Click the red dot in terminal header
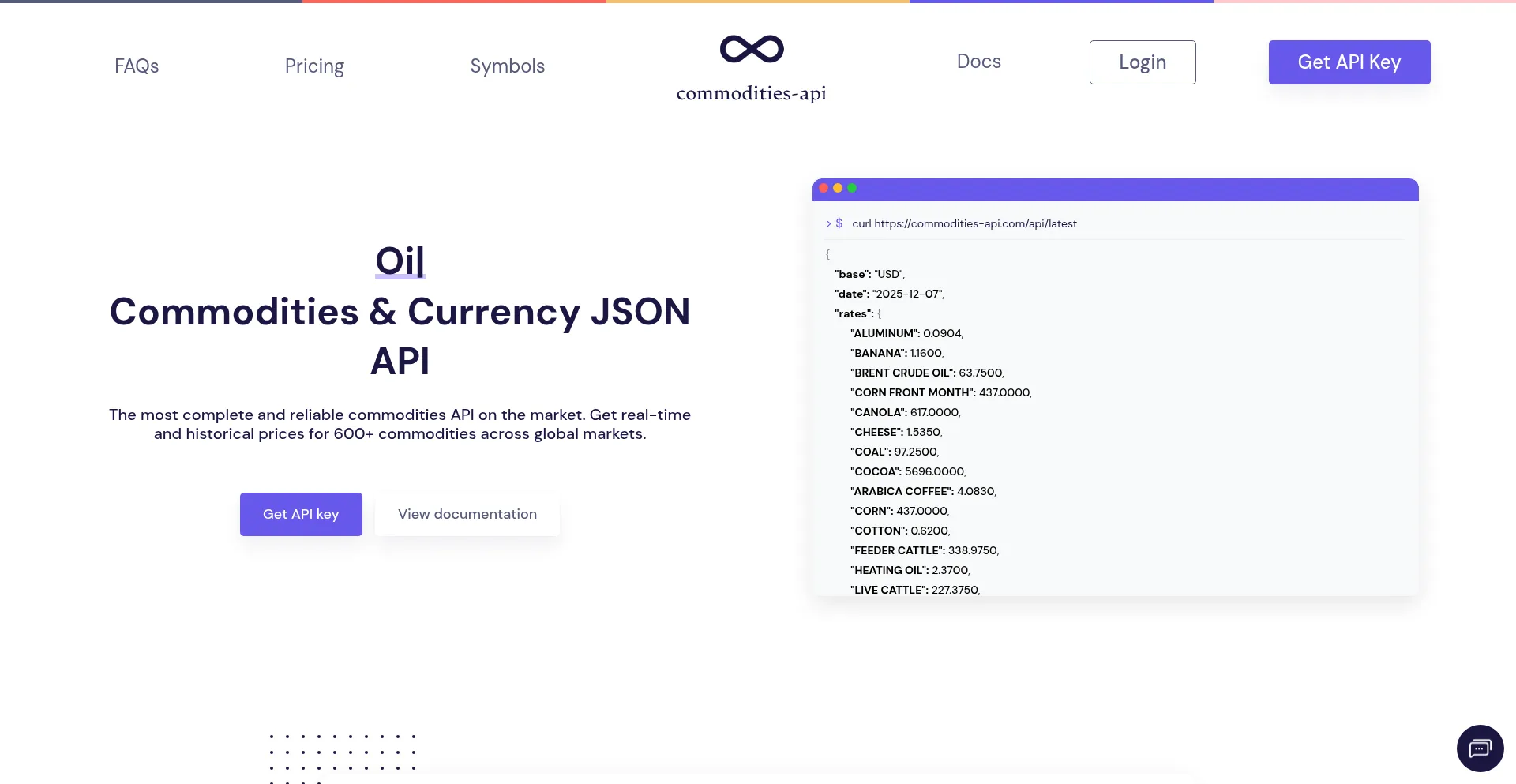Viewport: 1516px width, 784px height. (824, 189)
